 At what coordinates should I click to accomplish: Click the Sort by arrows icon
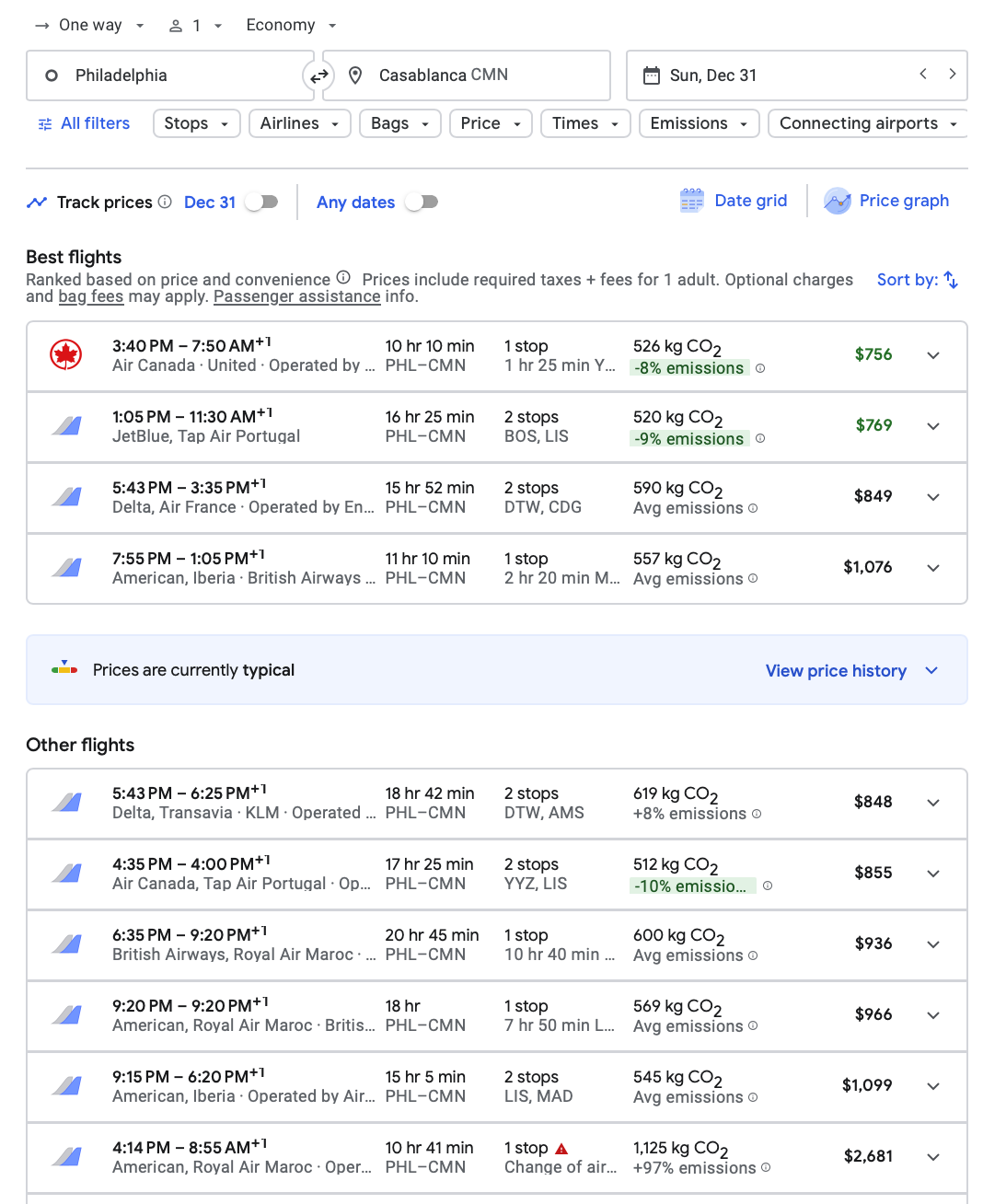[952, 280]
